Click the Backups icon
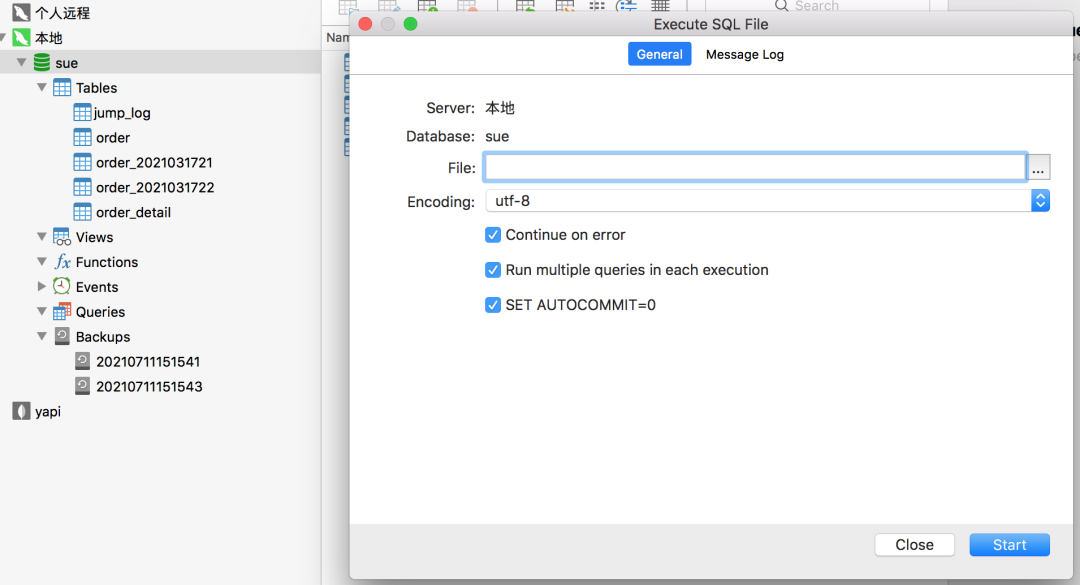The width and height of the screenshot is (1080, 585). click(62, 336)
